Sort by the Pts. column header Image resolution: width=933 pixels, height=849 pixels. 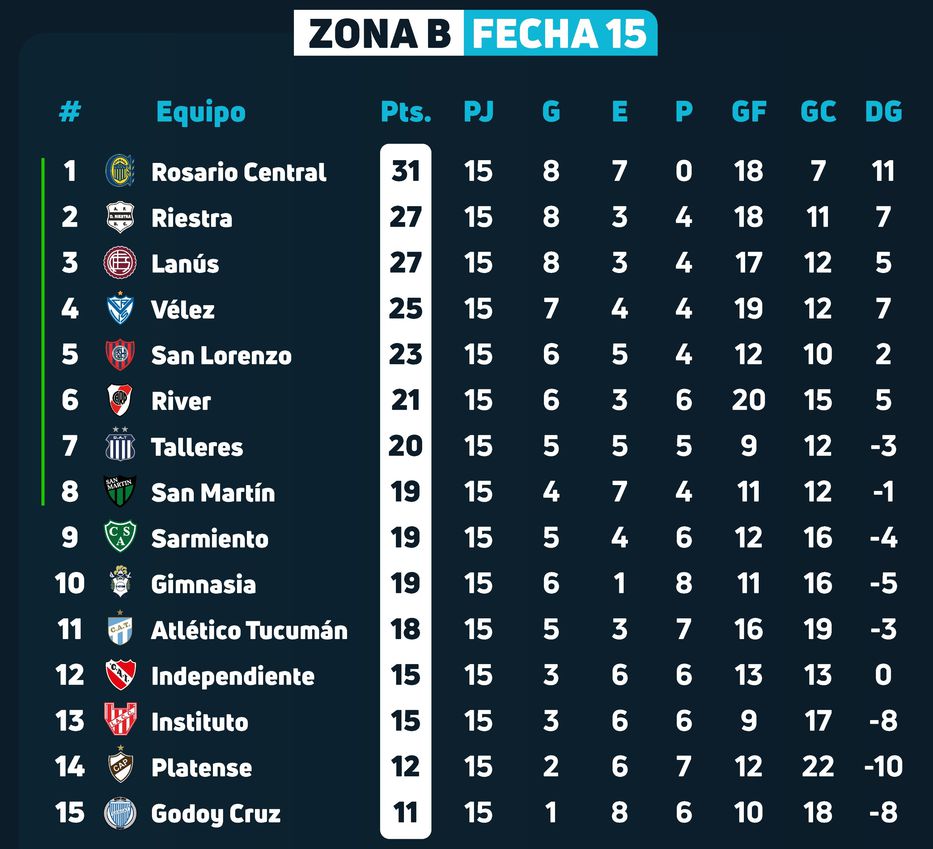pyautogui.click(x=405, y=112)
